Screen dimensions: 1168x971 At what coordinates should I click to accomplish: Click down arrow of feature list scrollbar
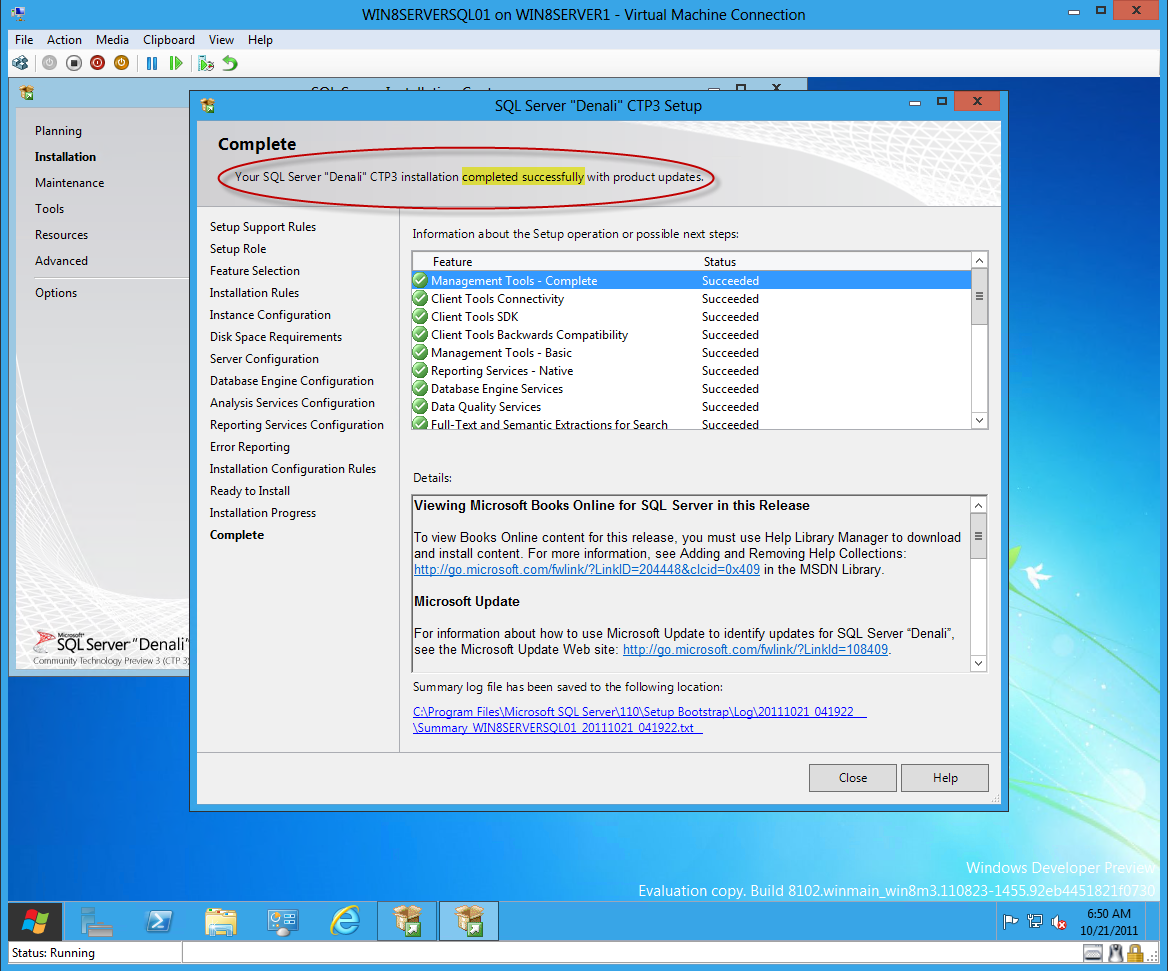click(980, 421)
